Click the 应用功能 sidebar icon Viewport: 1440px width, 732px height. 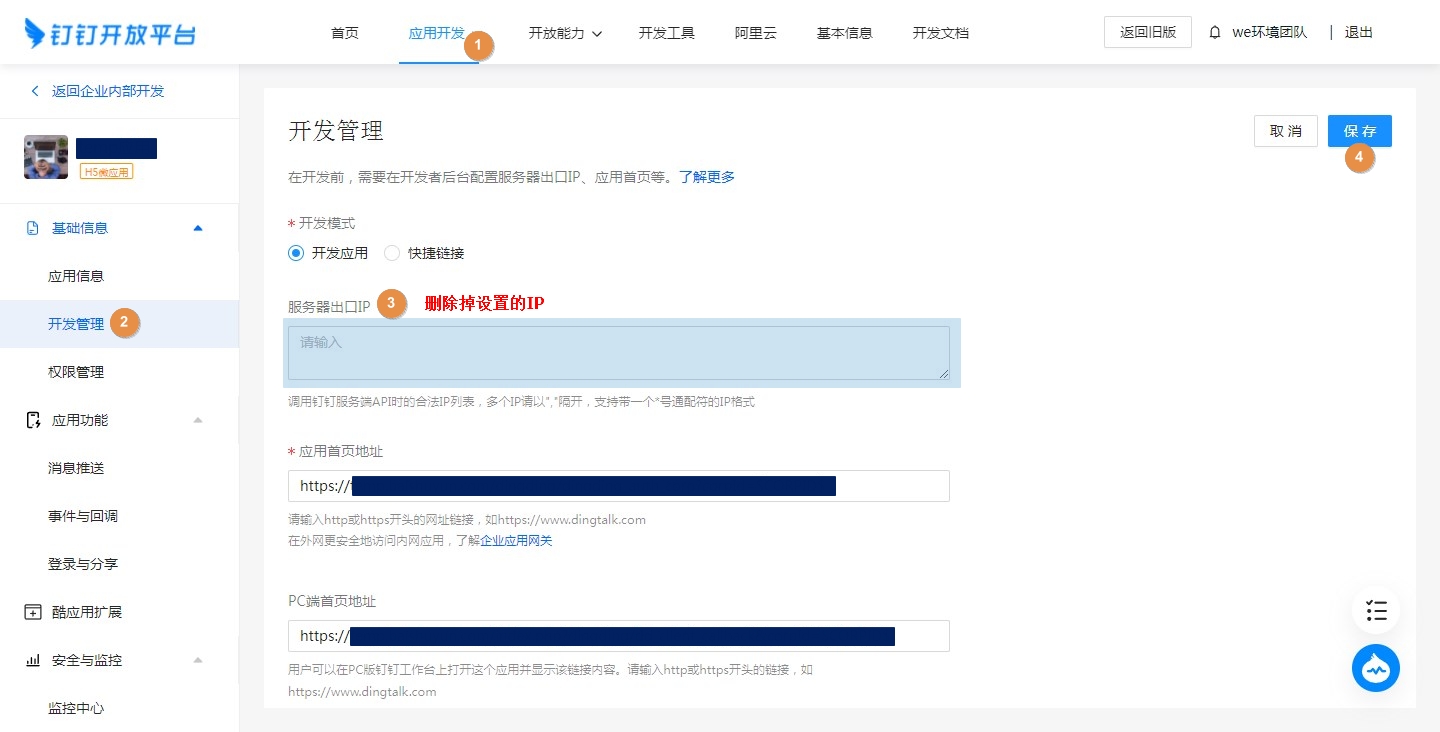pyautogui.click(x=33, y=420)
